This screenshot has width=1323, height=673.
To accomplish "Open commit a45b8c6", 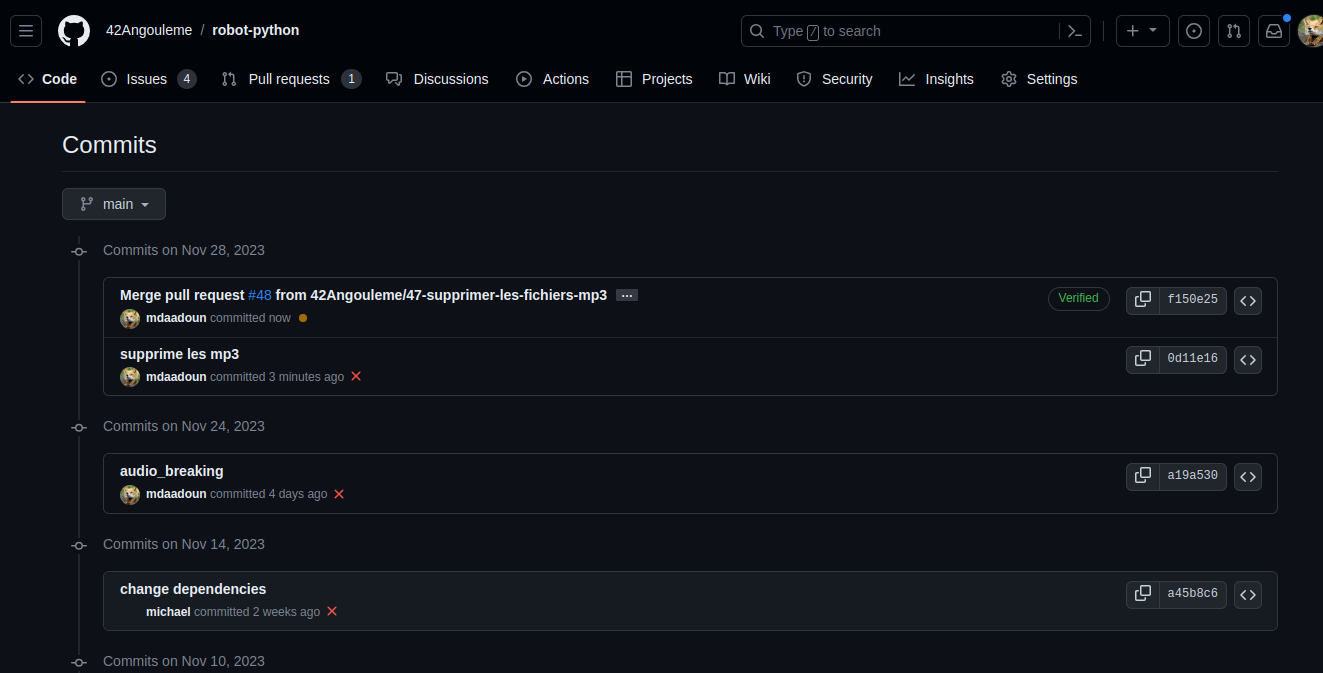I will (x=1193, y=594).
